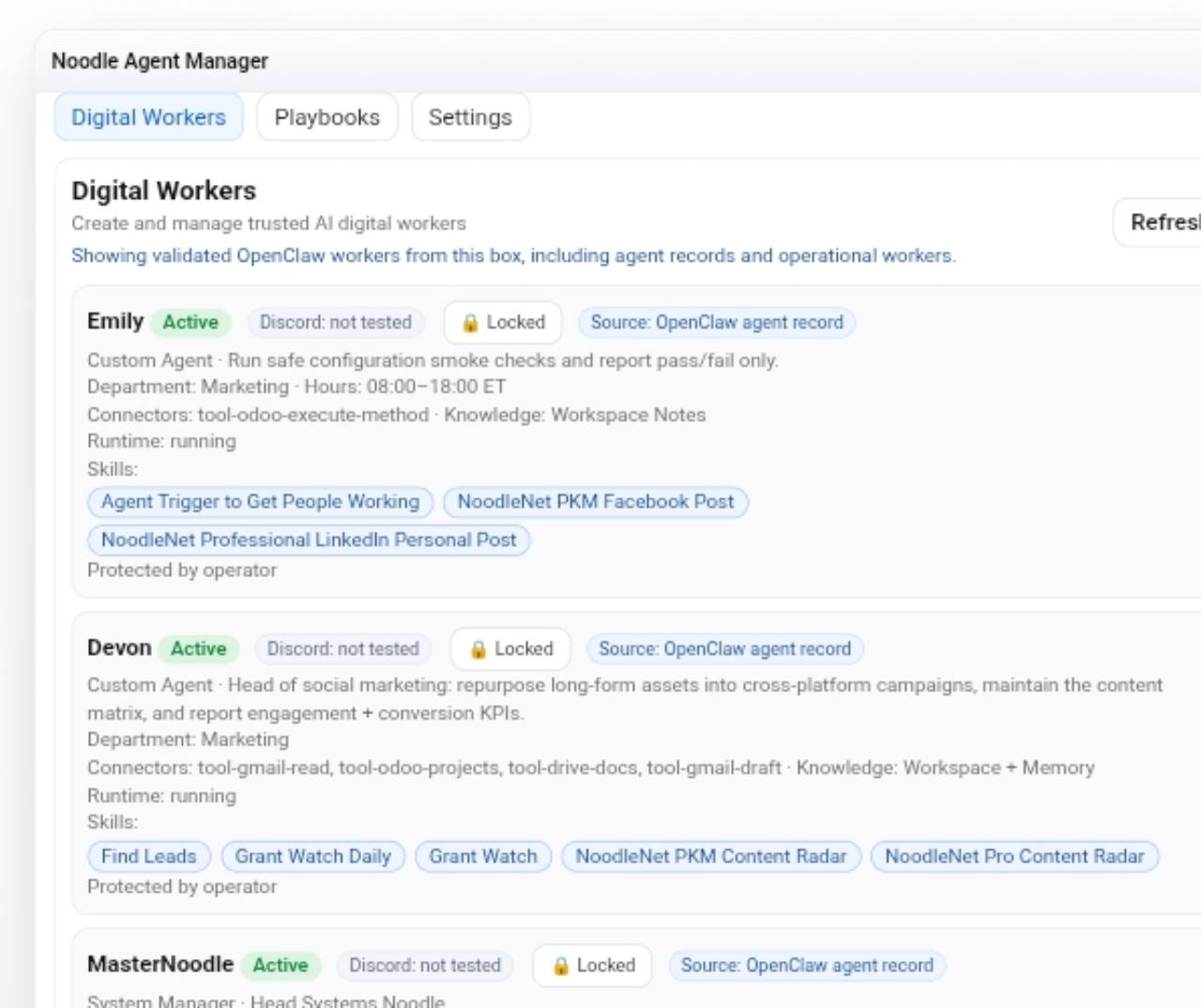The width and height of the screenshot is (1201, 1008).
Task: Click the MasterNoodle worker name
Action: (x=160, y=964)
